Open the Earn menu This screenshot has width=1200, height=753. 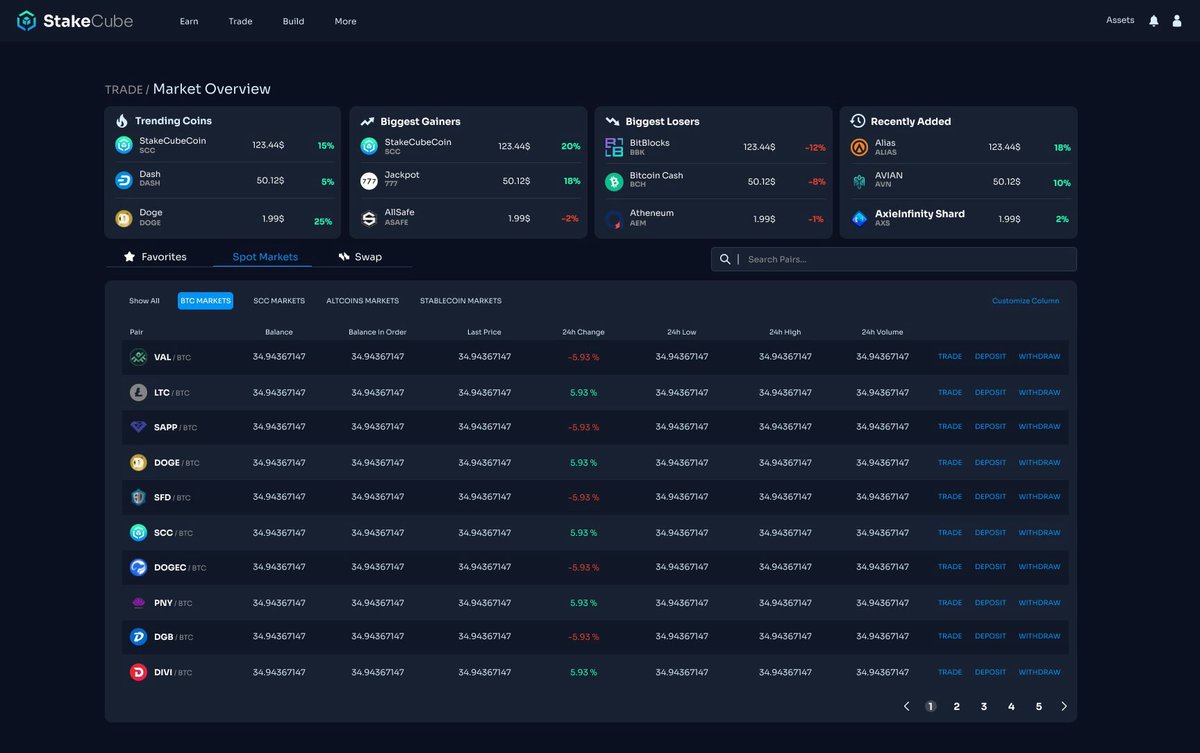click(189, 21)
